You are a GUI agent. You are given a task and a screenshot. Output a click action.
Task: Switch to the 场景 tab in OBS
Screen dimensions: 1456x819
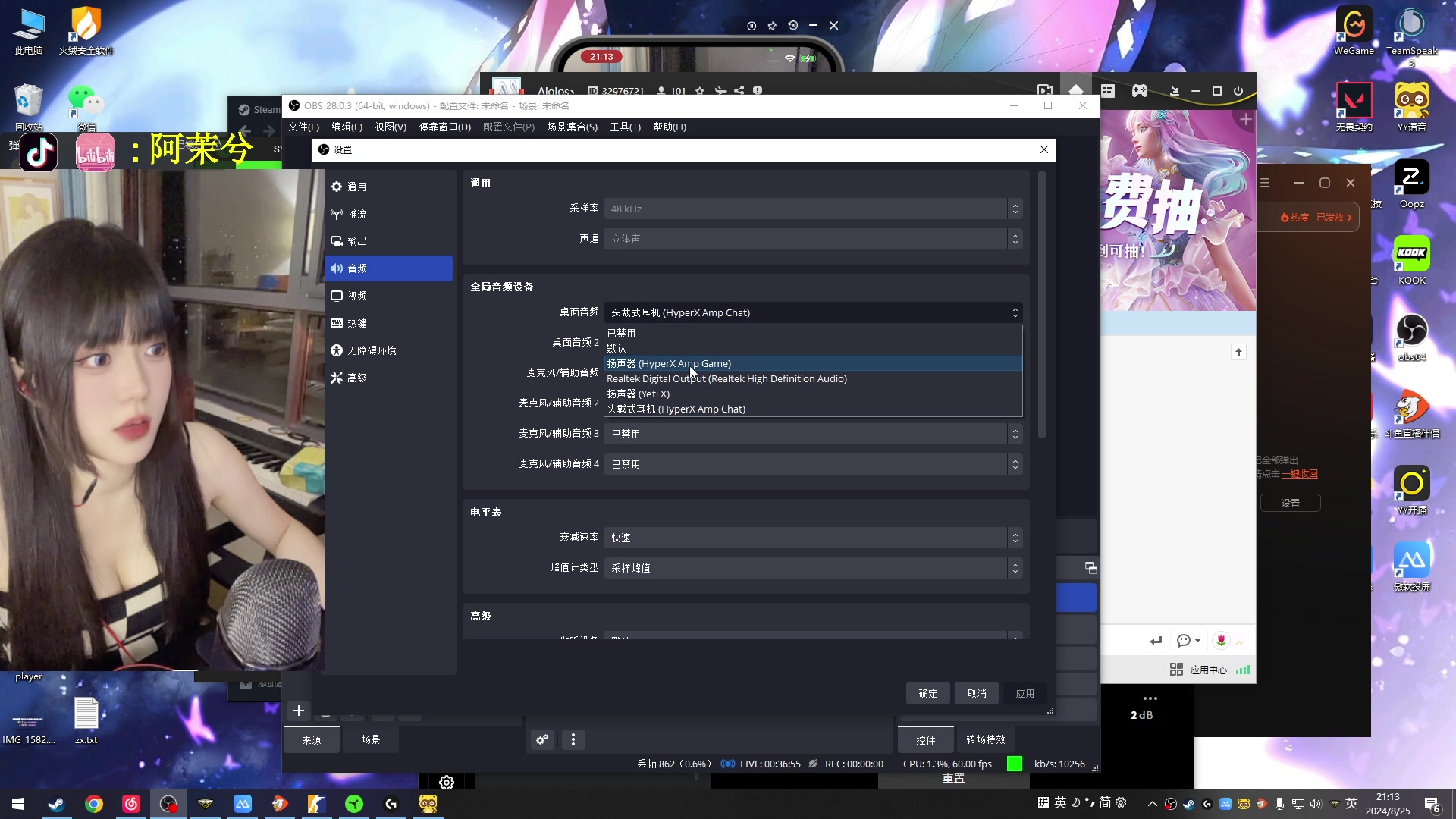point(371,739)
